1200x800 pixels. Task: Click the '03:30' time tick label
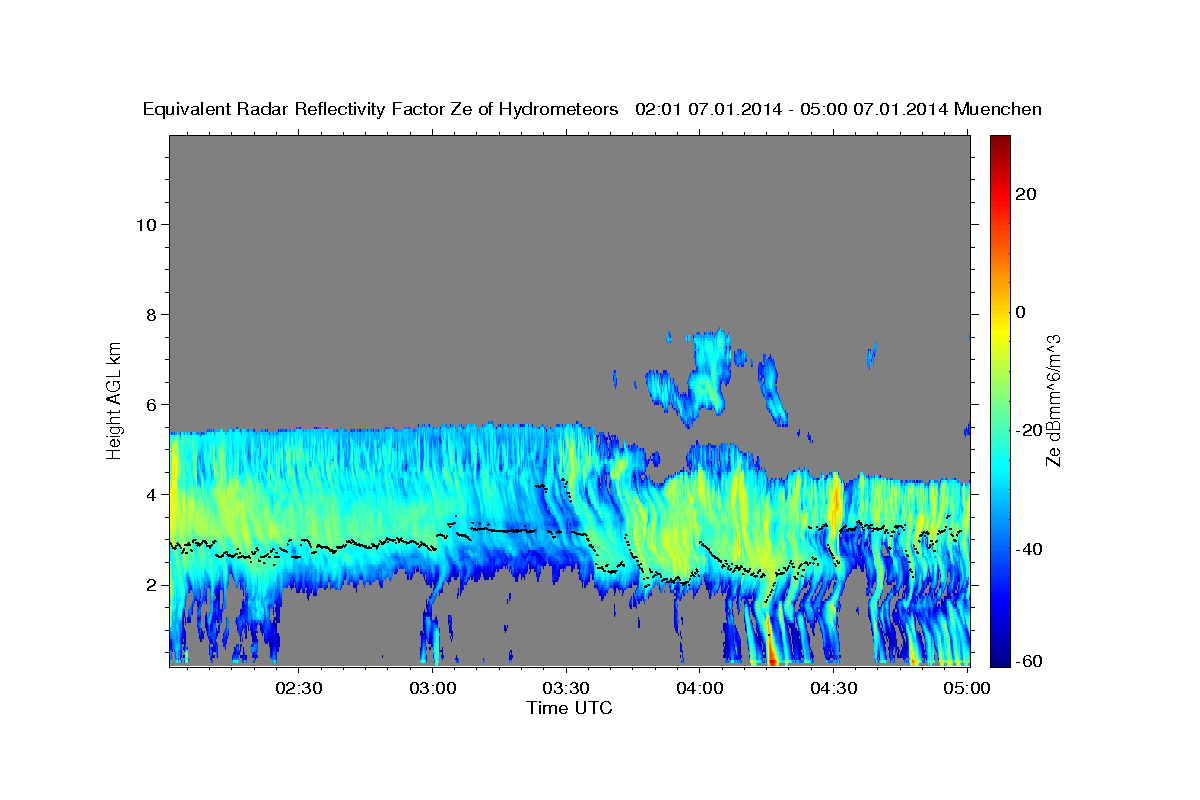566,688
